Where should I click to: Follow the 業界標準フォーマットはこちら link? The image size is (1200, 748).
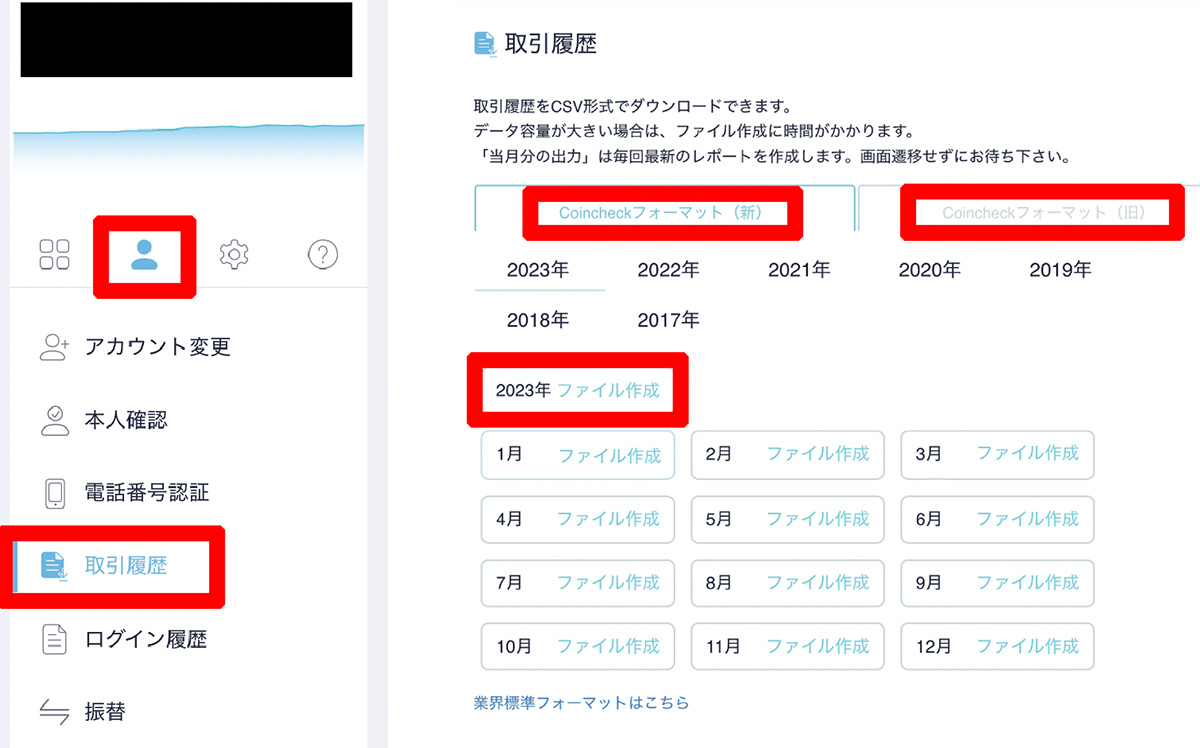point(581,703)
